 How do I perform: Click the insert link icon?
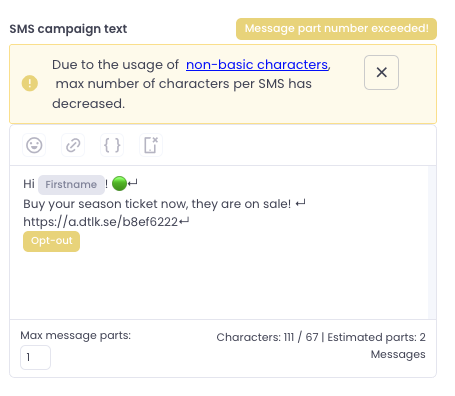[x=73, y=145]
